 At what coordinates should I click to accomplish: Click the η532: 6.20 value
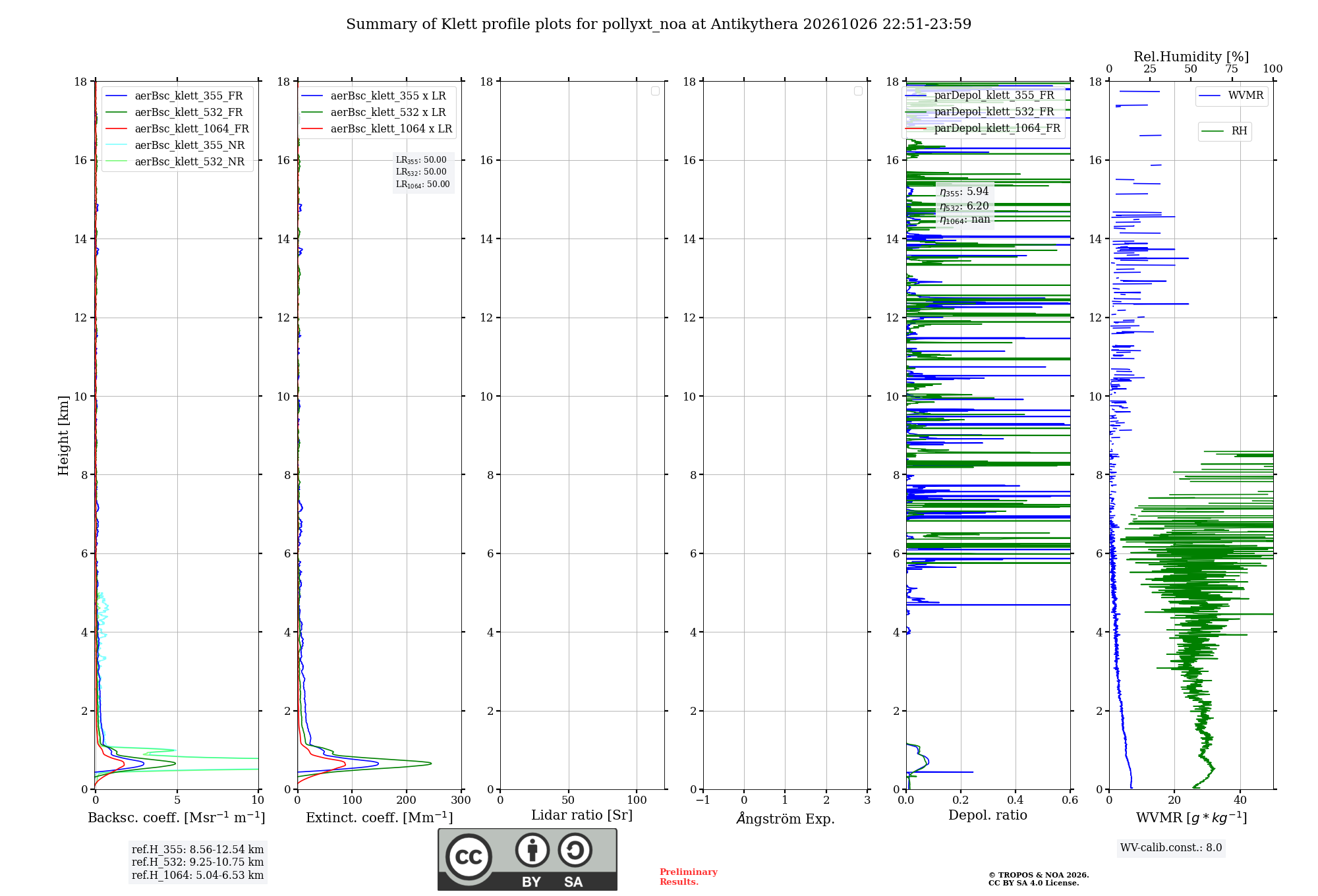click(x=964, y=206)
